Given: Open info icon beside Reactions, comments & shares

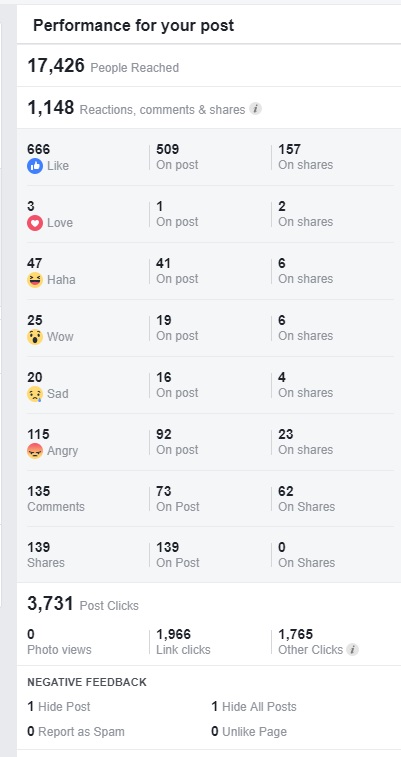Looking at the screenshot, I should coord(256,109).
